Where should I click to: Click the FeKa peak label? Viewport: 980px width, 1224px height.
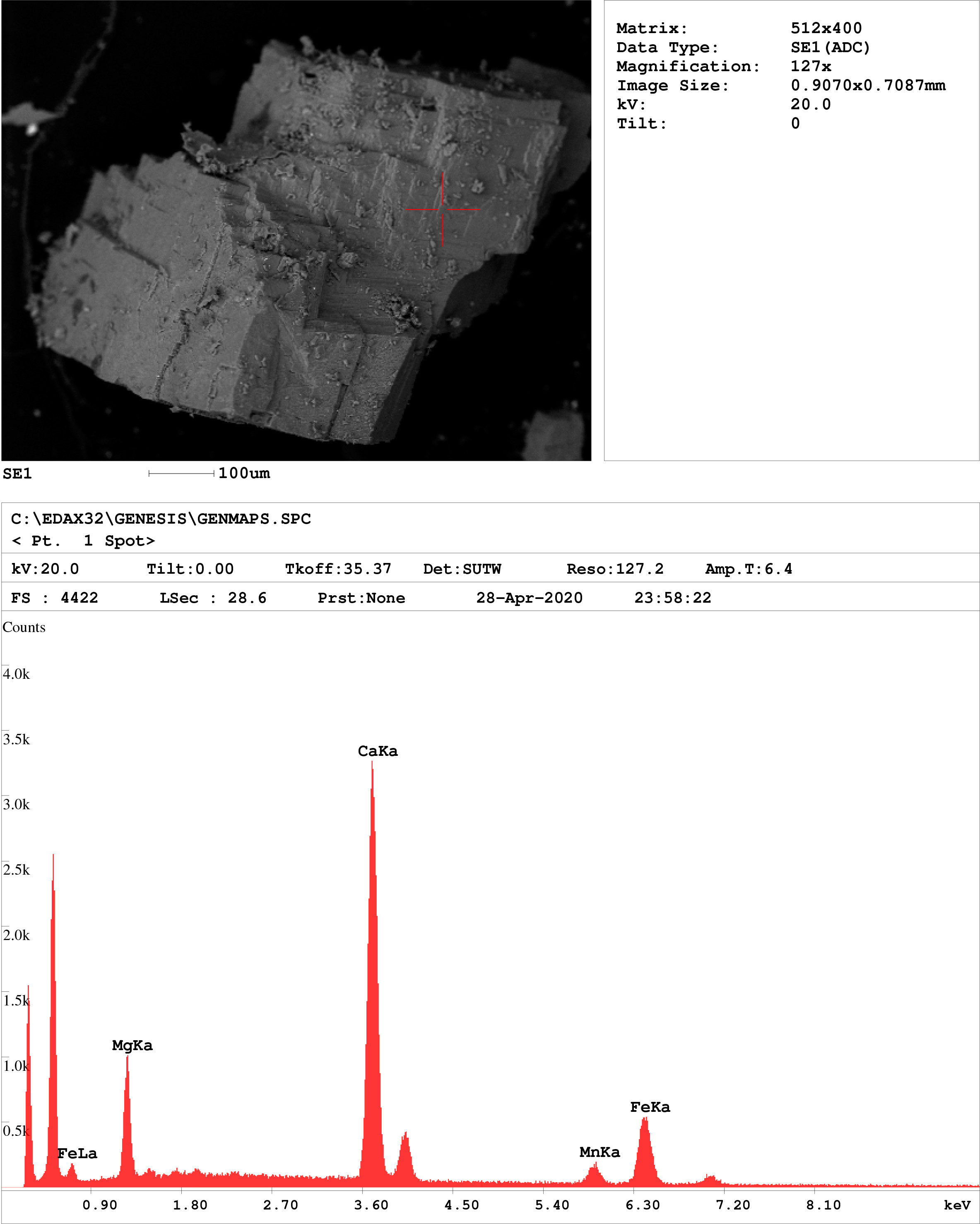(x=650, y=1107)
